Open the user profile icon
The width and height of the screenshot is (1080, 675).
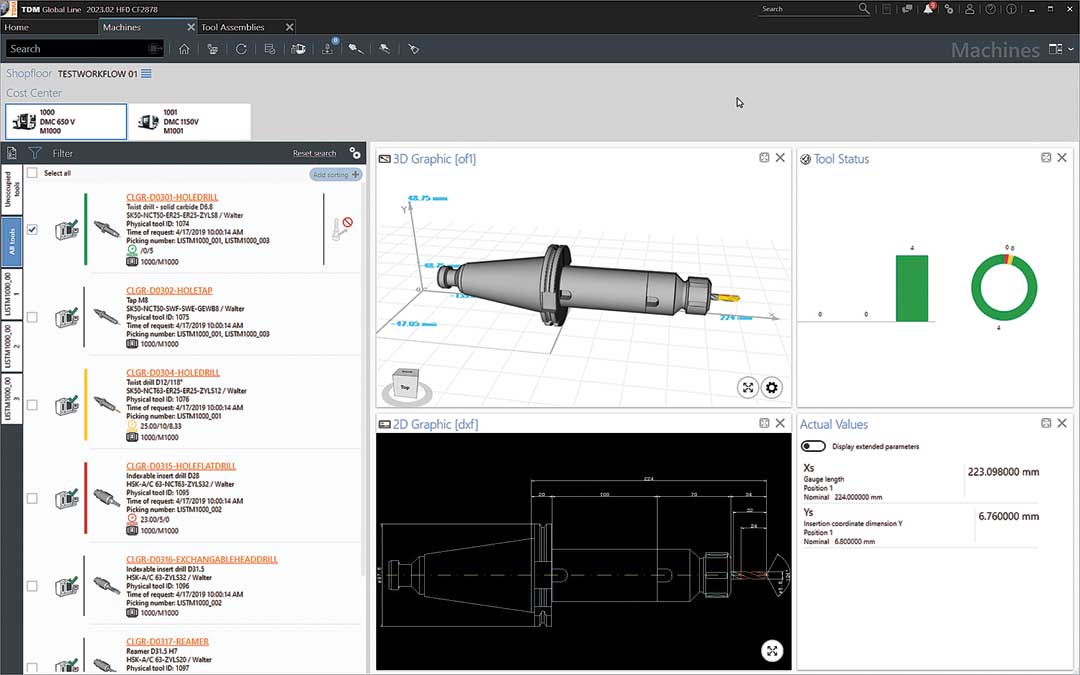pyautogui.click(x=970, y=9)
